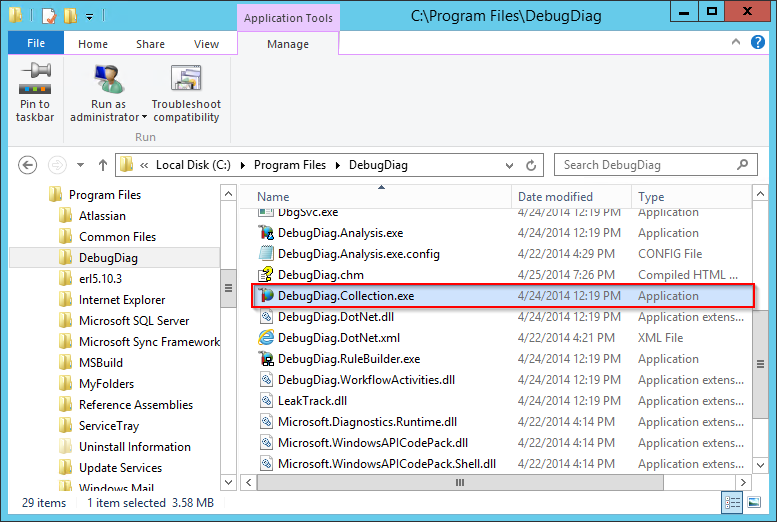Click Run as administrator icon

point(109,79)
